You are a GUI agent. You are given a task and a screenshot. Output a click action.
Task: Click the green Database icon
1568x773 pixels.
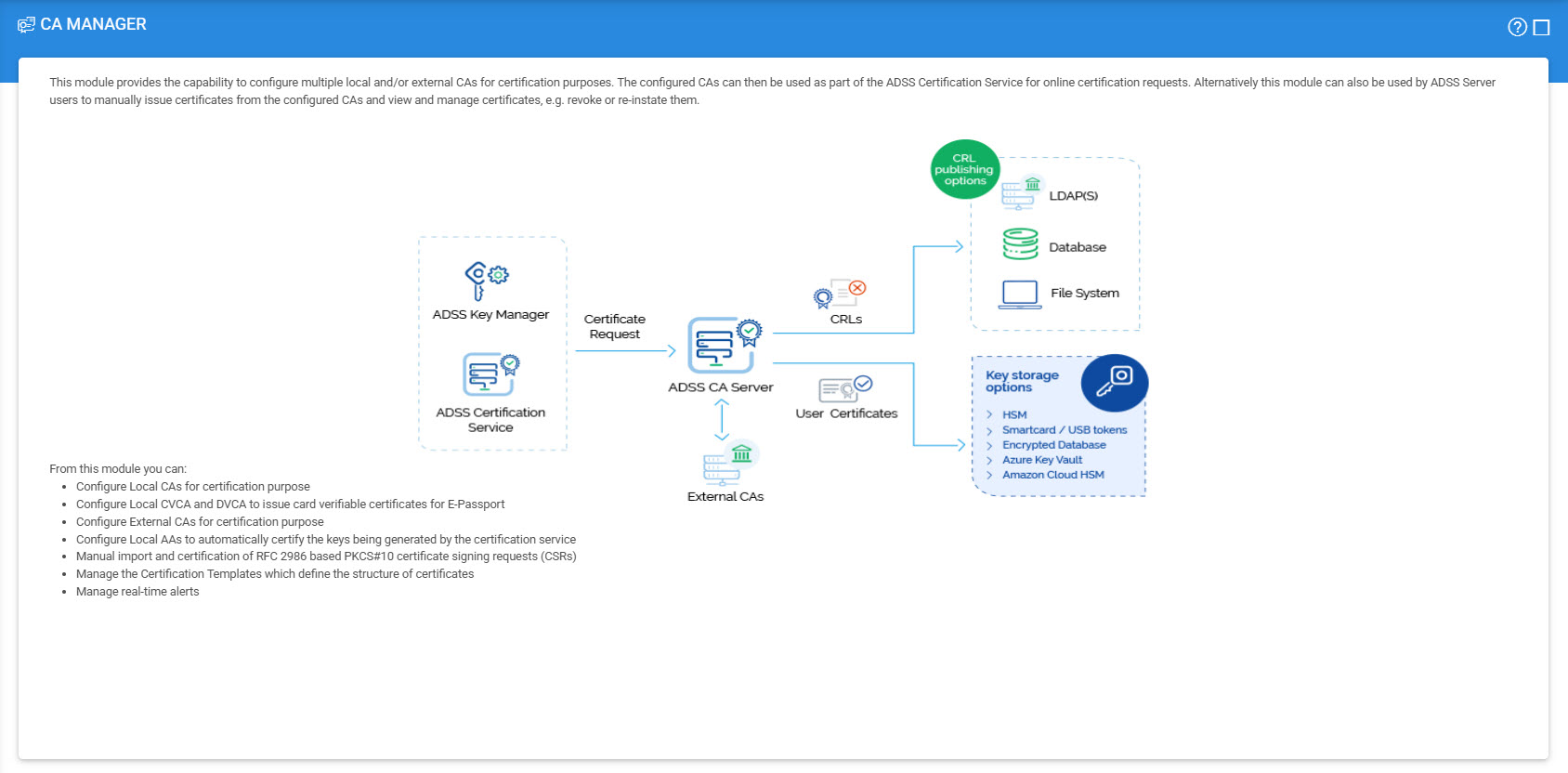(x=1020, y=244)
